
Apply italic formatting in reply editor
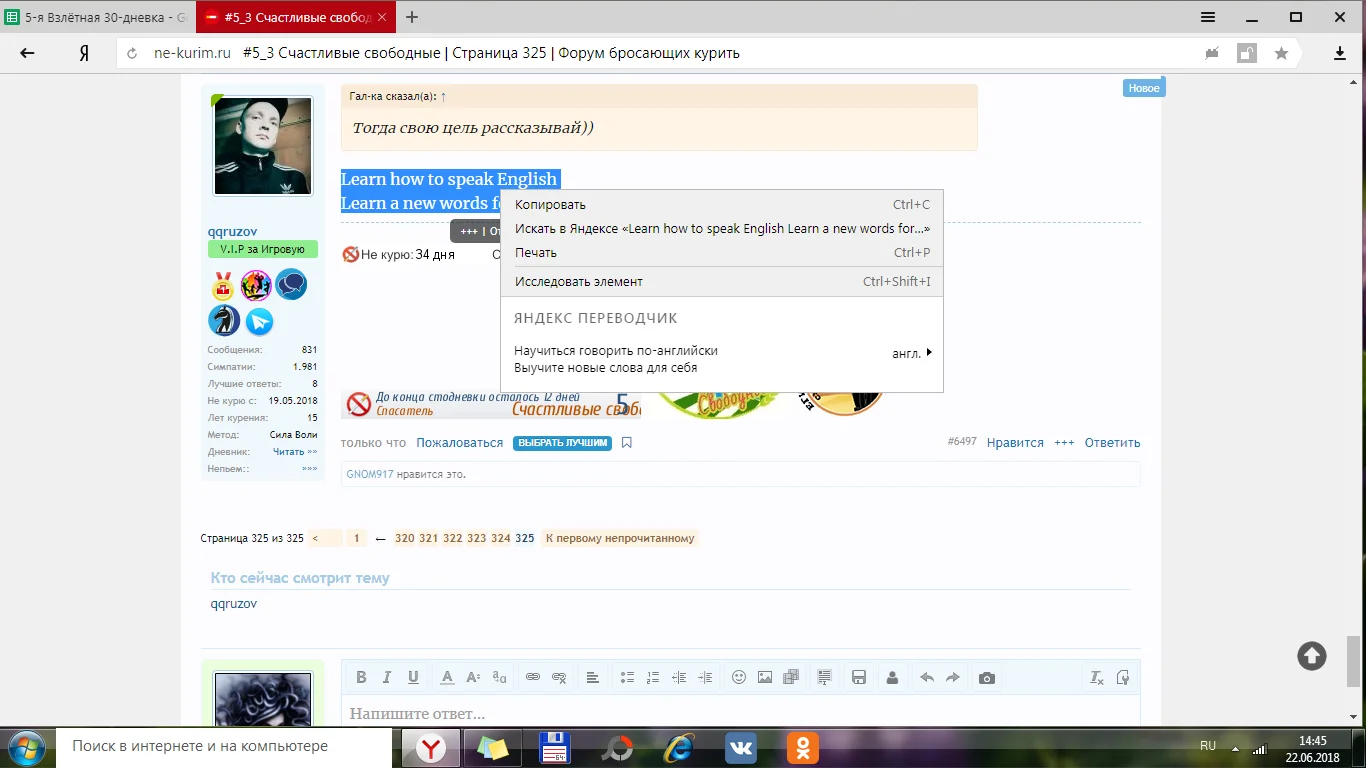tap(387, 677)
